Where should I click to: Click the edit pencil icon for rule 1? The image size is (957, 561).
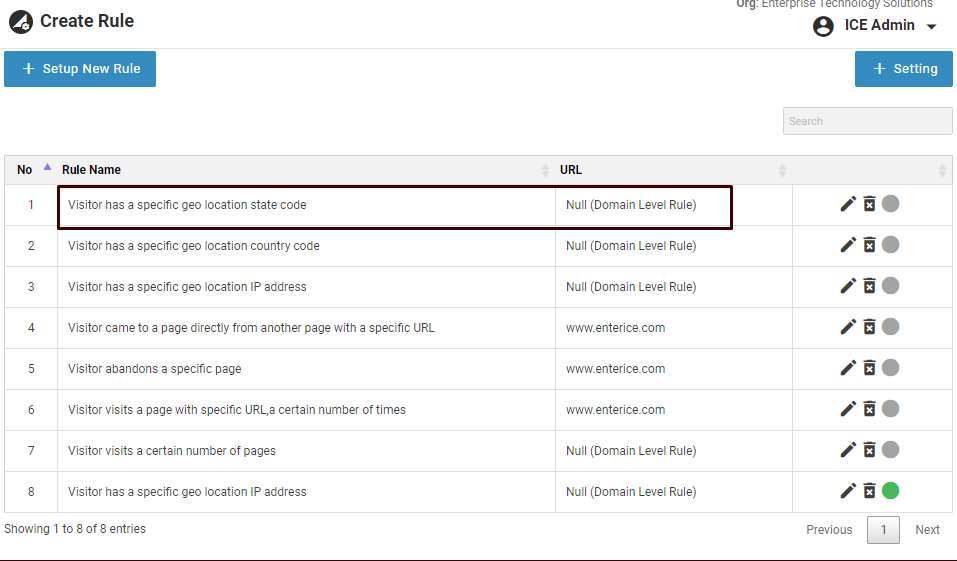tap(848, 204)
